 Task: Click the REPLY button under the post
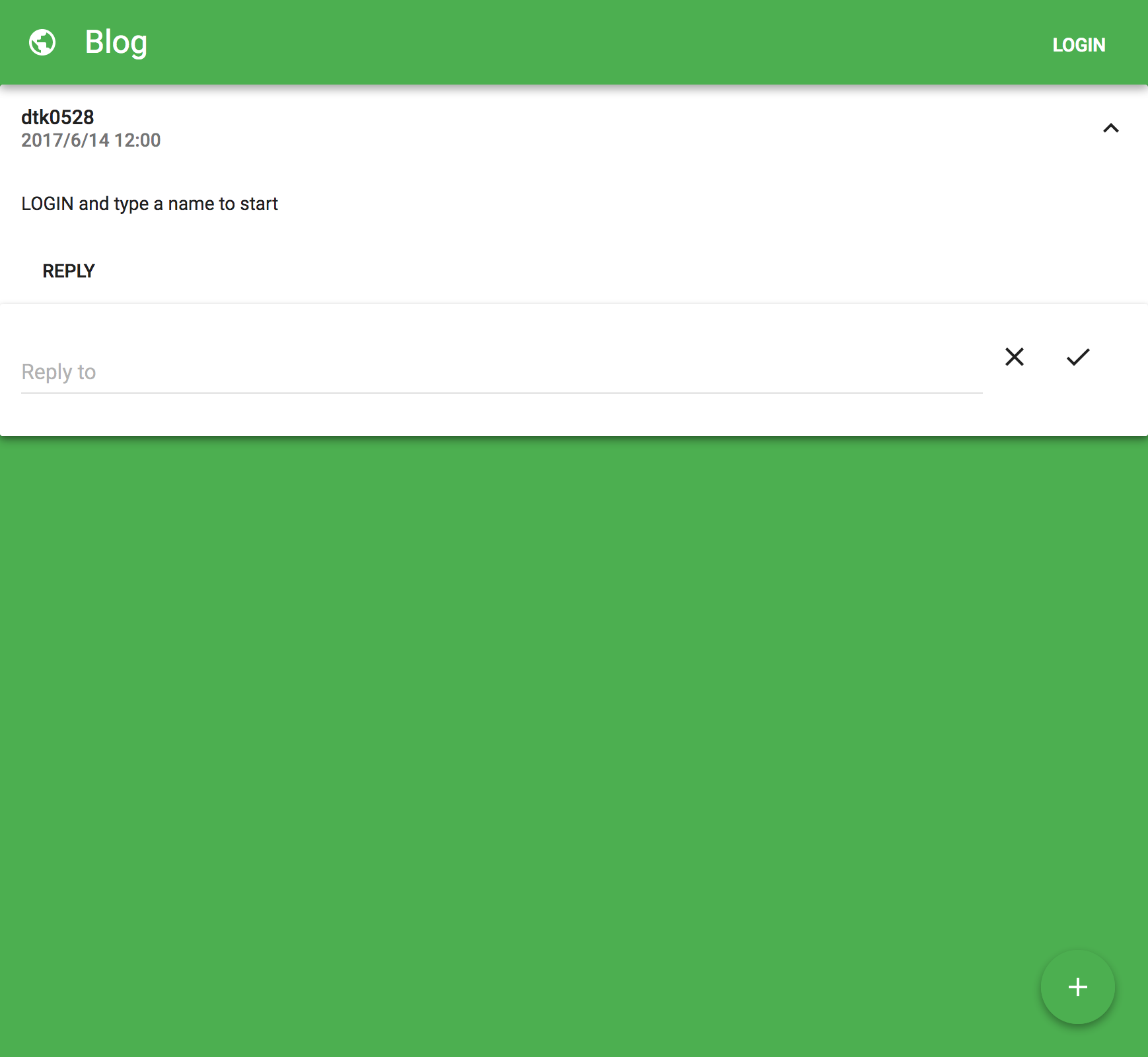coord(69,271)
